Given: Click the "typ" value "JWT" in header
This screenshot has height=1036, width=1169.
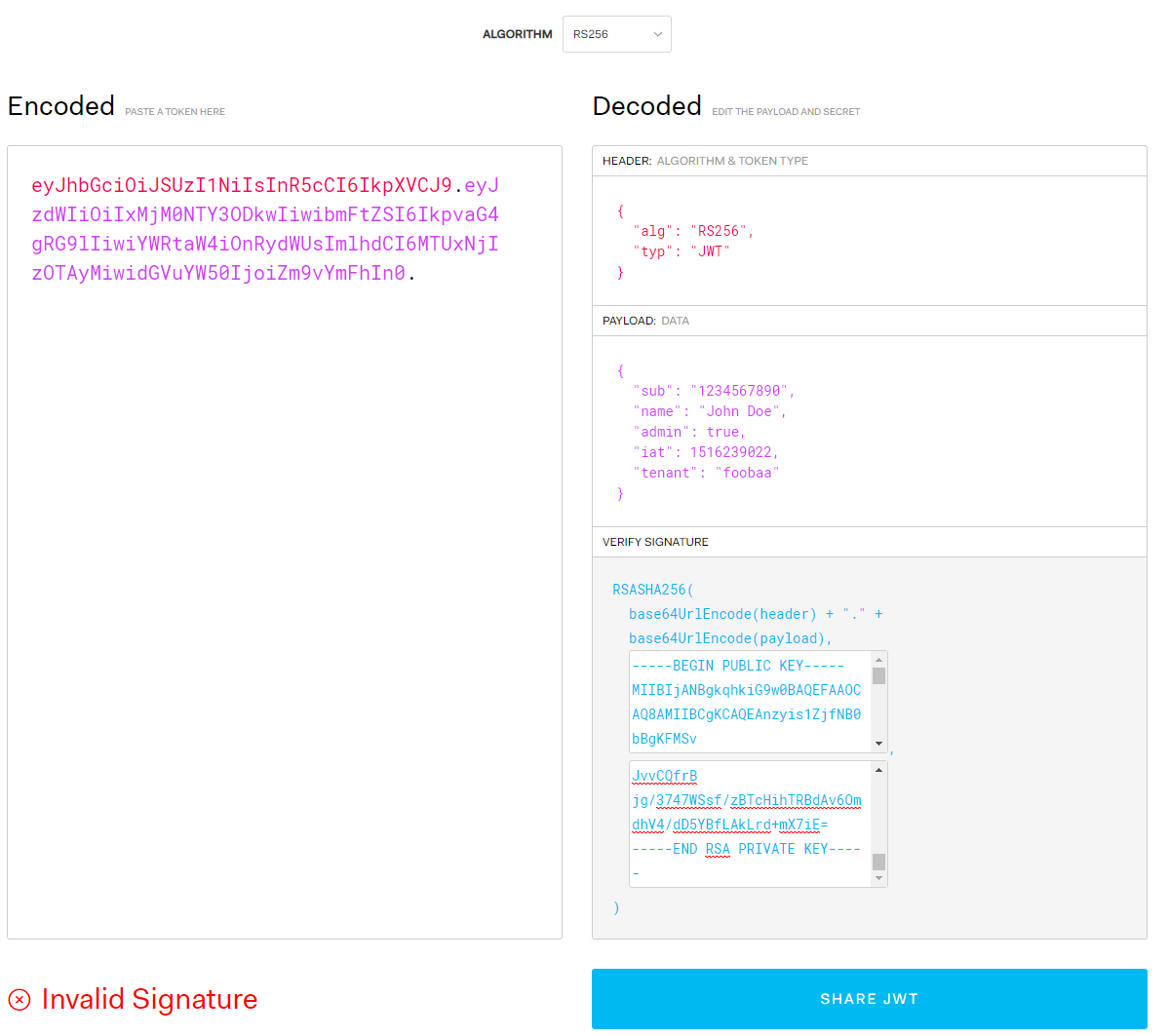Looking at the screenshot, I should [x=710, y=251].
